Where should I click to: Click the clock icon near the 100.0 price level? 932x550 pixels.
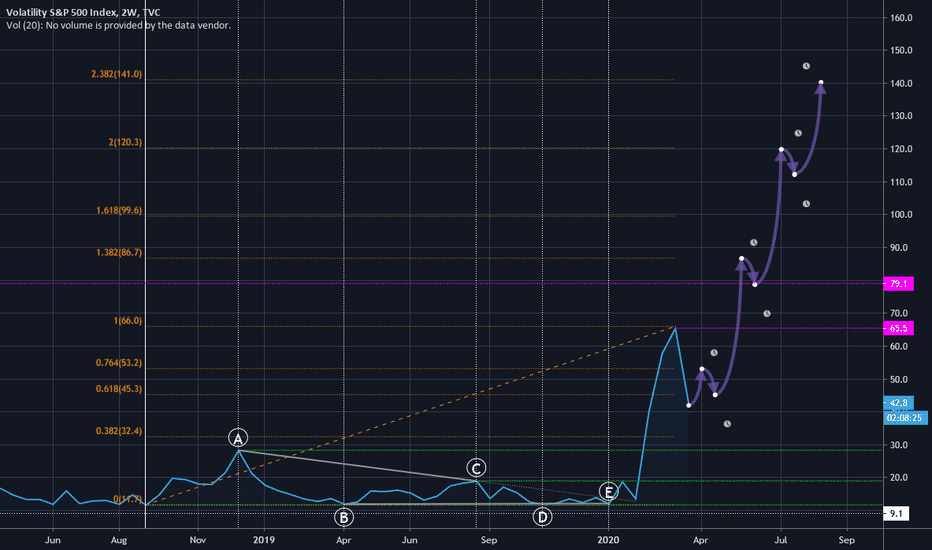pyautogui.click(x=806, y=204)
